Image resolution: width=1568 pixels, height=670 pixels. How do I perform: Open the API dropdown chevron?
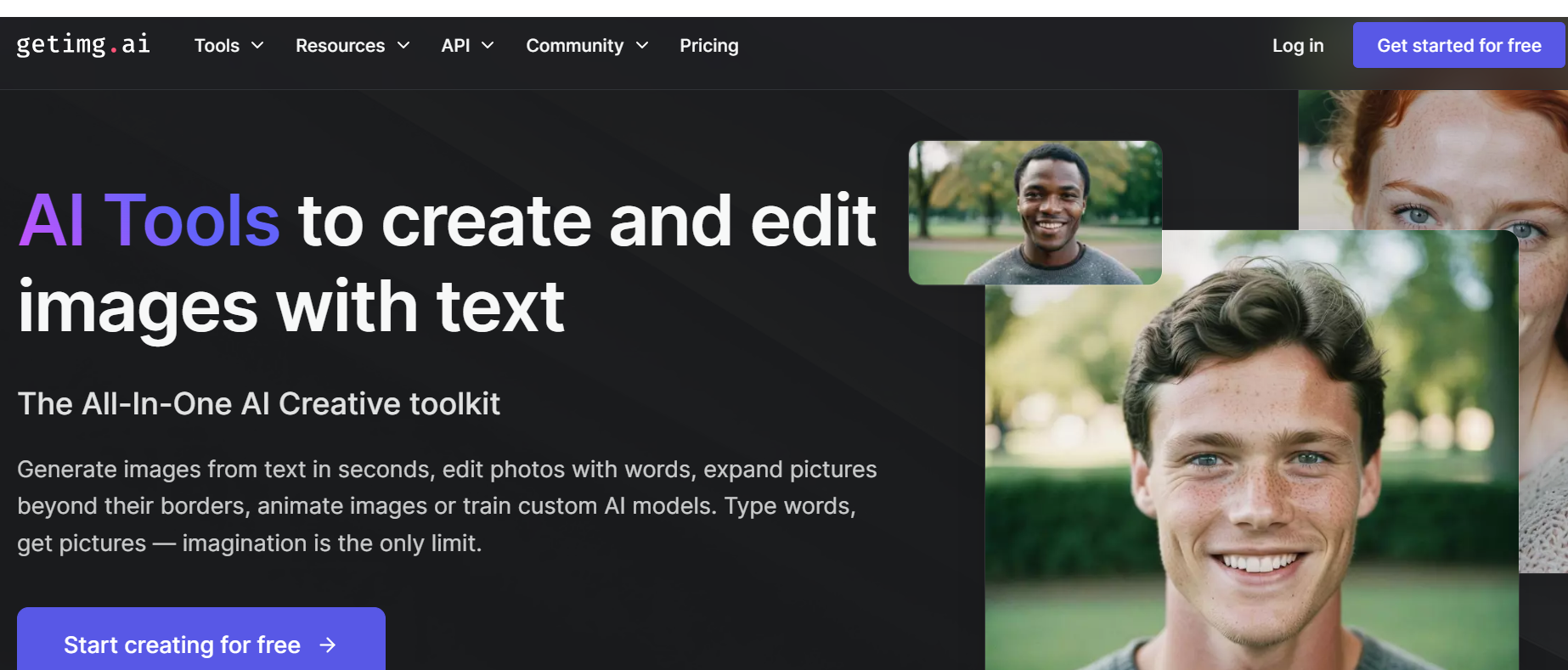(x=488, y=46)
